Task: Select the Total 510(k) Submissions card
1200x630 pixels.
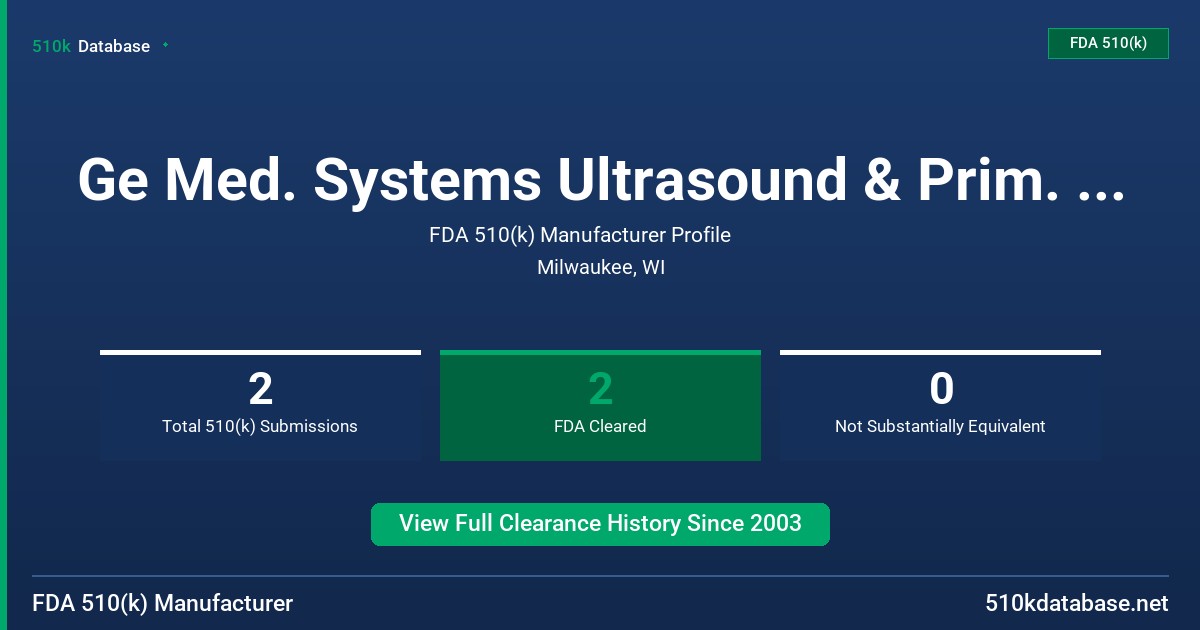Action: click(260, 405)
